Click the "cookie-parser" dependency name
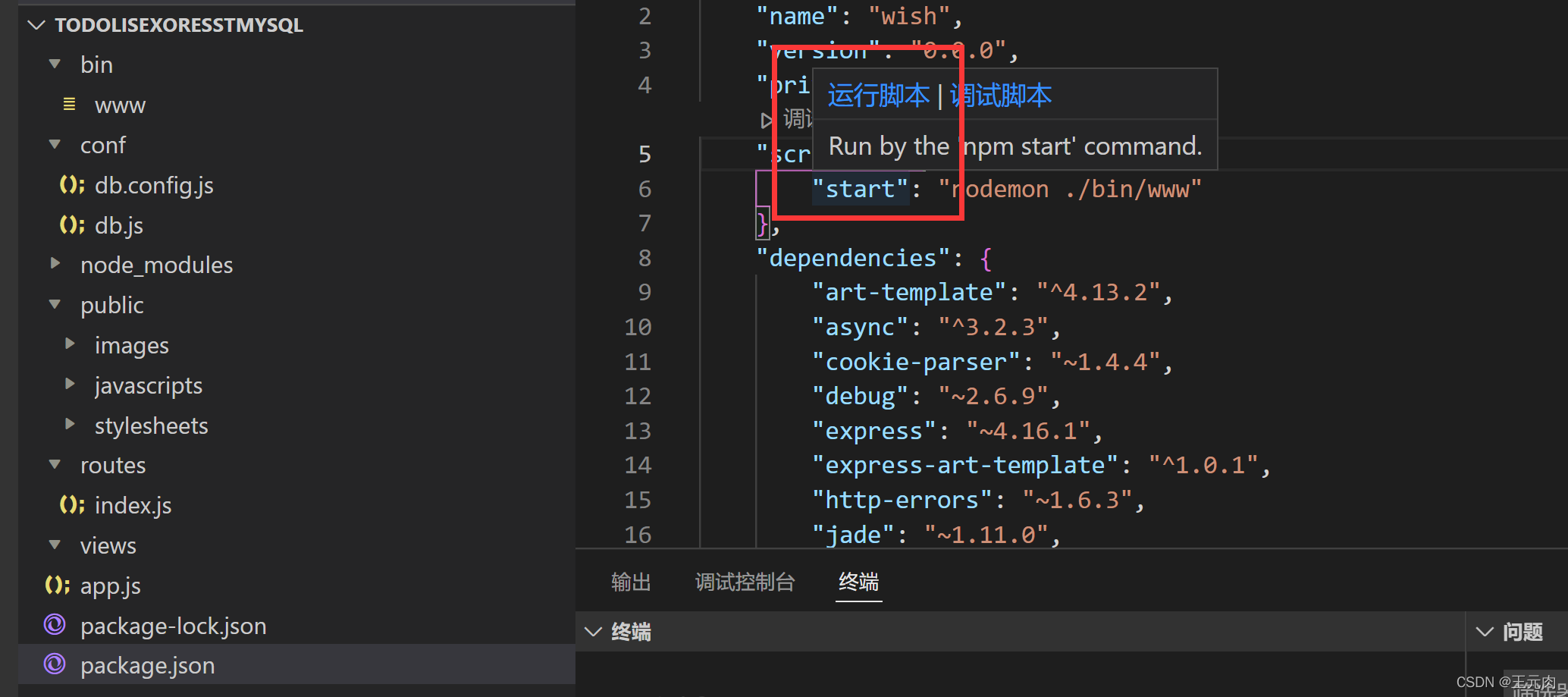This screenshot has height=697, width=1568. coord(916,362)
